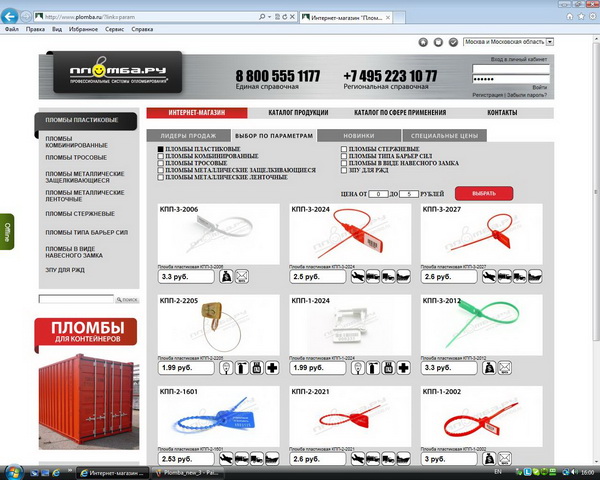Screen dimensions: 600x480
Task: Click the envelope icon under КПП-3-2006
Action: pos(241,276)
